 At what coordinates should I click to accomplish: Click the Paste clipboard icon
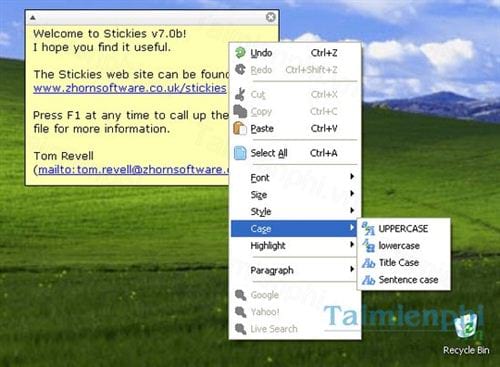pos(240,128)
